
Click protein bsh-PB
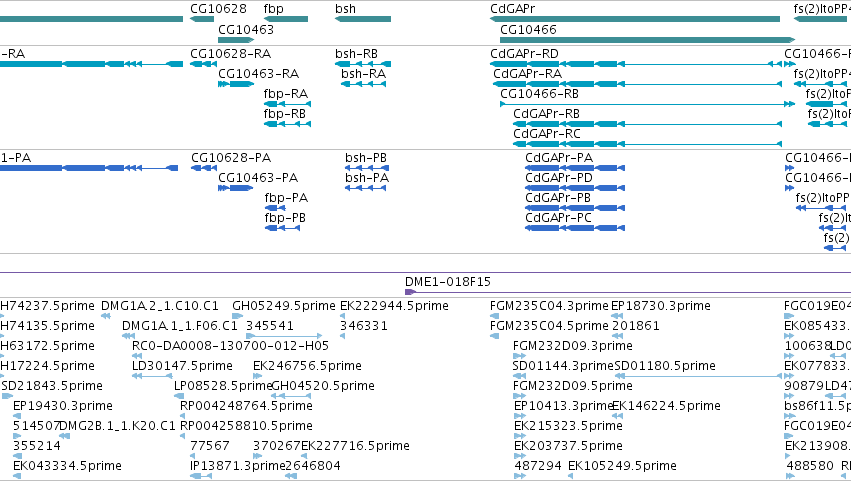pyautogui.click(x=366, y=168)
